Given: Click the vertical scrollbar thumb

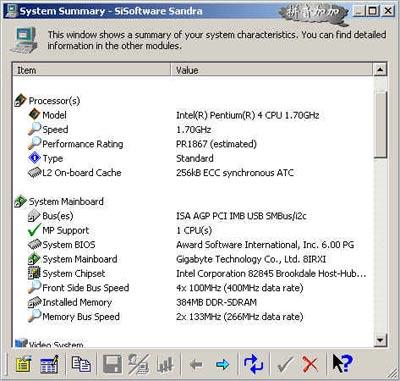Looking at the screenshot, I should click(380, 124).
